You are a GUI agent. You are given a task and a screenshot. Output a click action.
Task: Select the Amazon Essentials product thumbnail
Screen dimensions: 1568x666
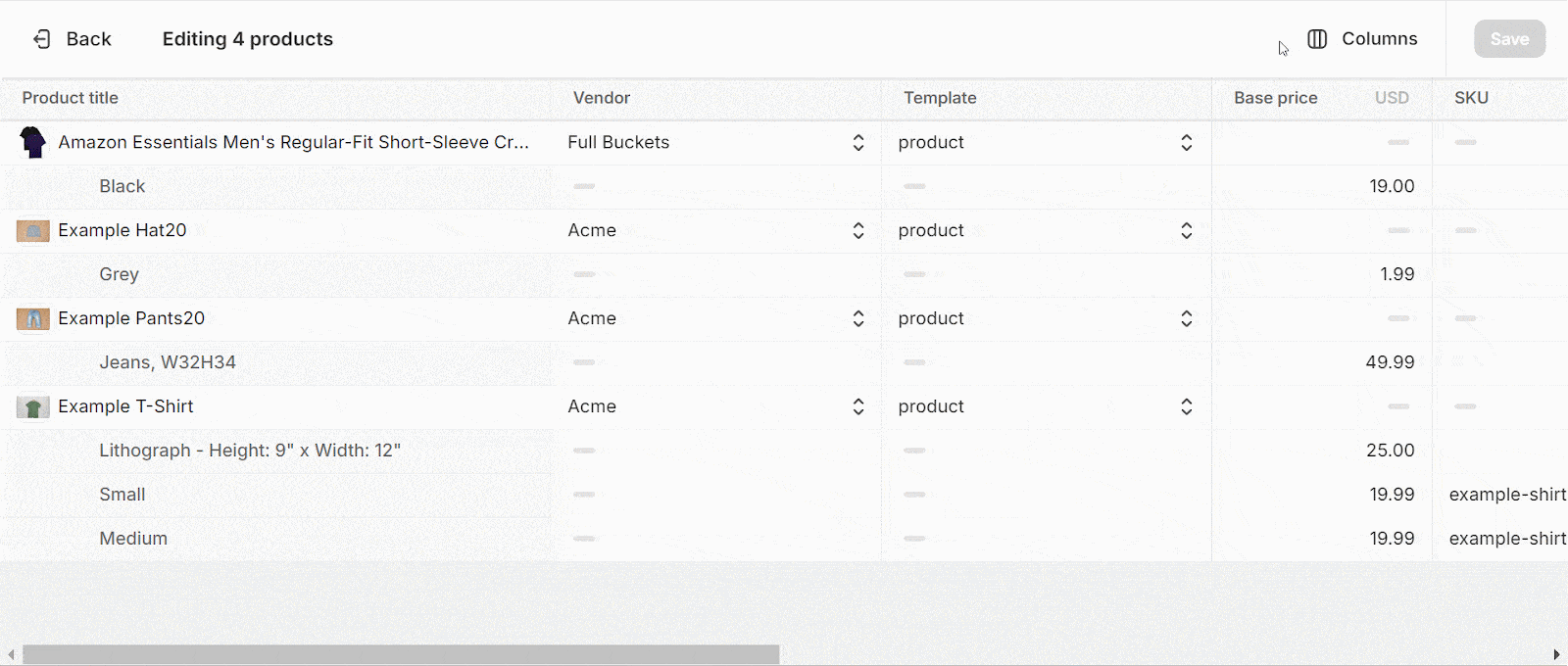point(33,142)
